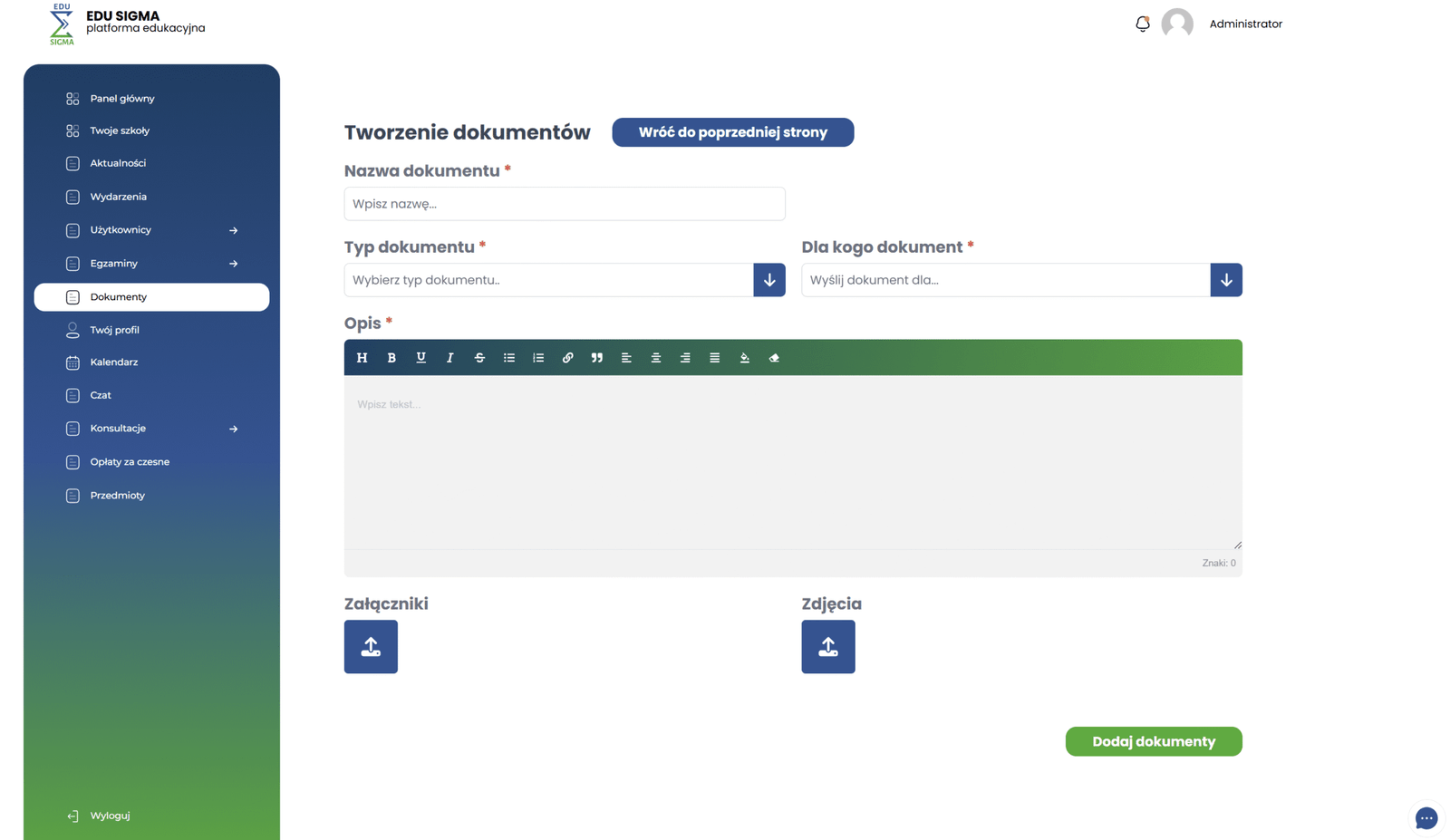Expand the Egzaminy sidebar submenu
Image resolution: width=1450 pixels, height=840 pixels.
[x=233, y=264]
